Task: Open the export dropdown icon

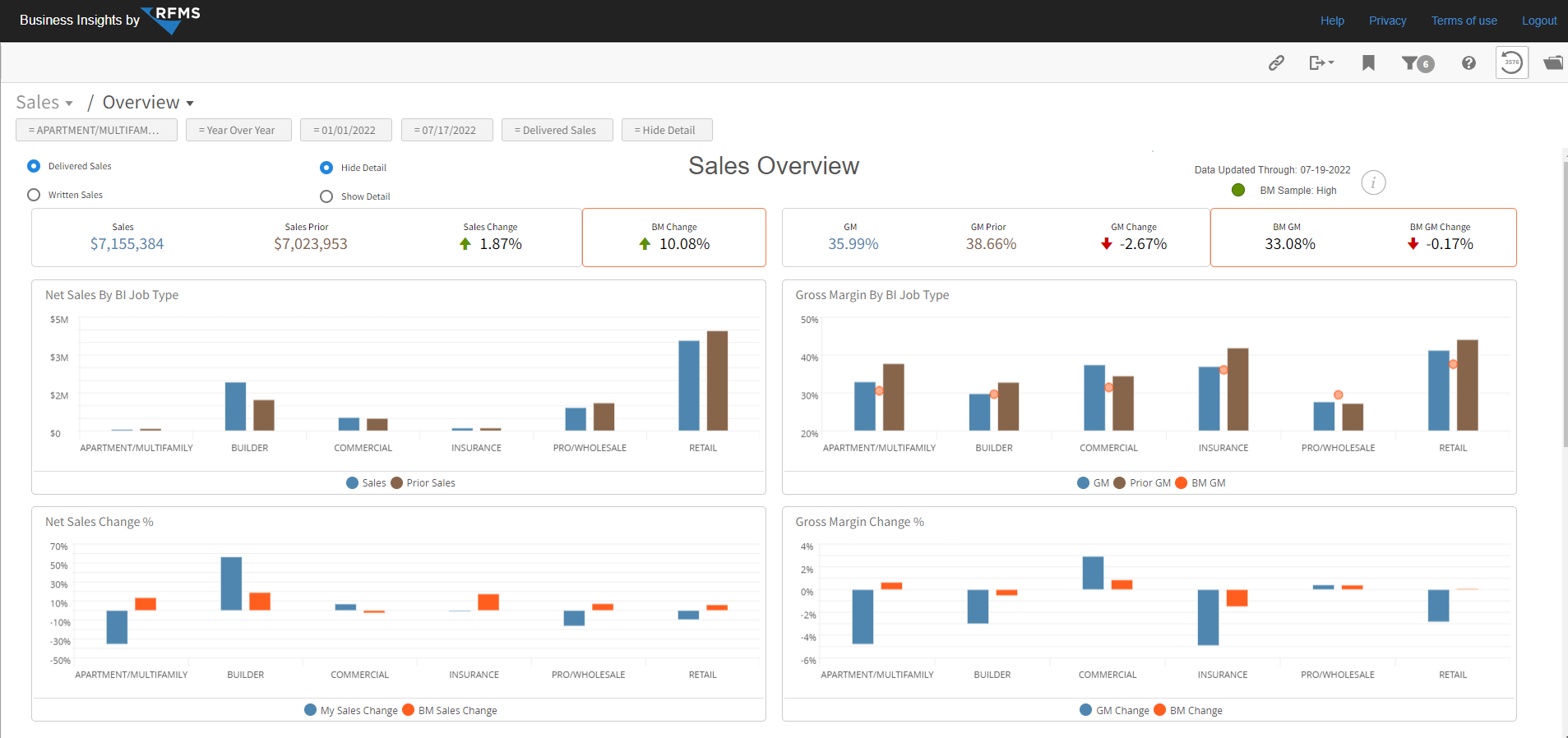Action: coord(1321,62)
